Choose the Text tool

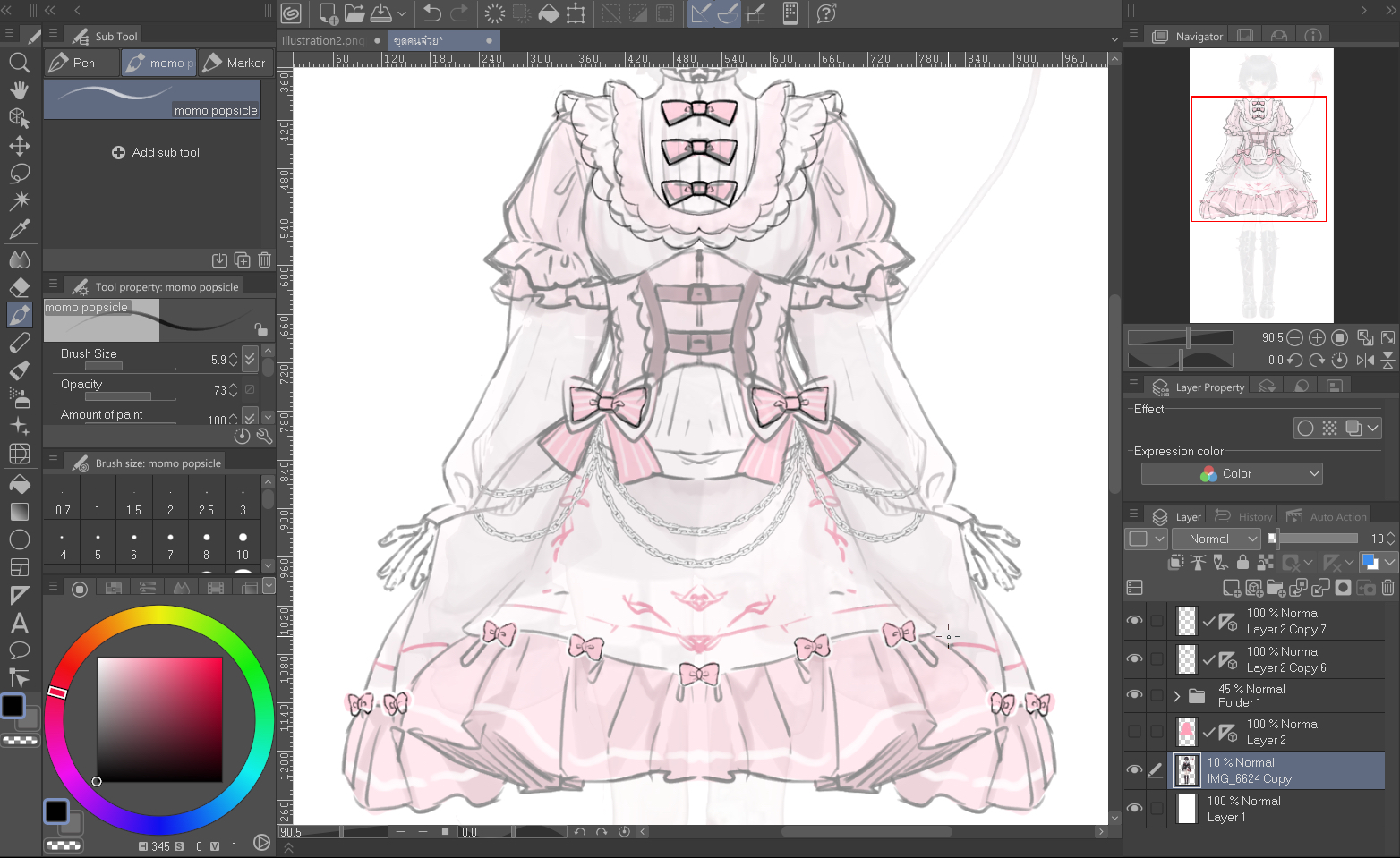[x=19, y=624]
